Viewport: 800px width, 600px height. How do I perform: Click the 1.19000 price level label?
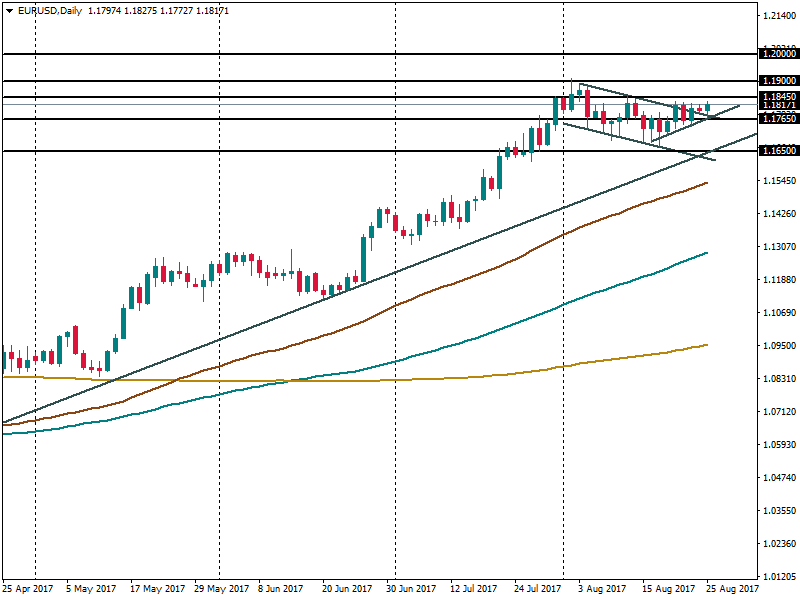point(777,80)
